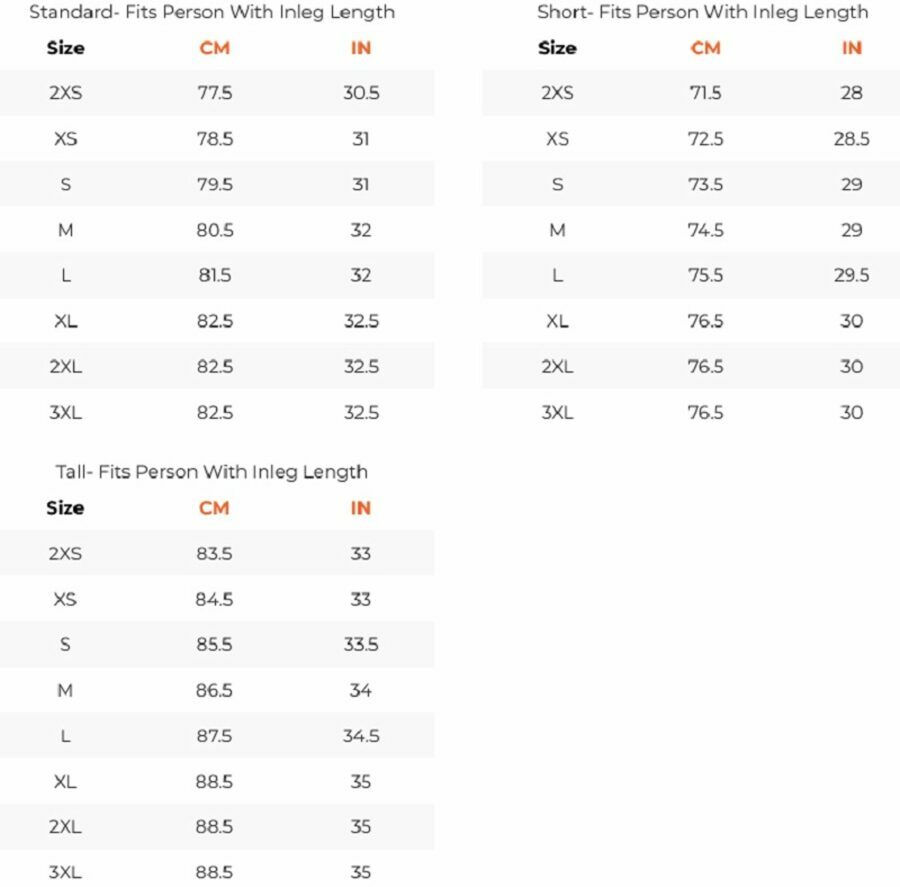The width and height of the screenshot is (900, 887).
Task: Click the 3XL size label in Standard table
Action: (65, 412)
